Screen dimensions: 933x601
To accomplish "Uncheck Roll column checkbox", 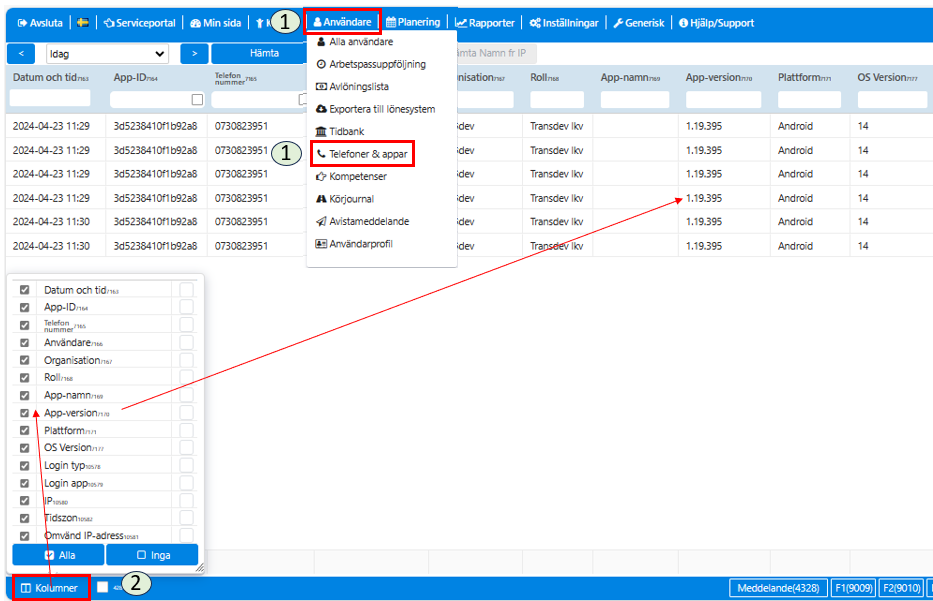I will point(24,378).
